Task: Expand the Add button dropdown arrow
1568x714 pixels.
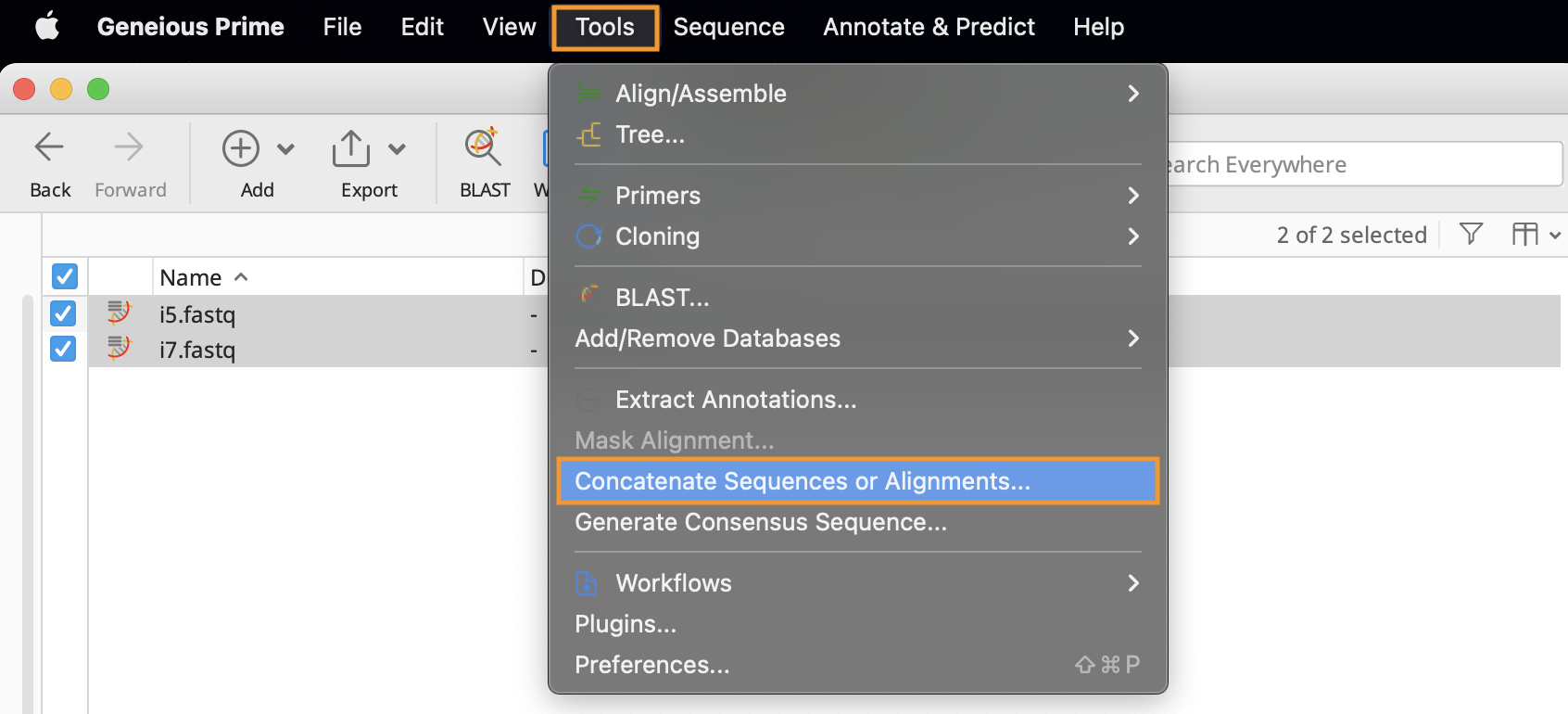Action: click(x=286, y=149)
